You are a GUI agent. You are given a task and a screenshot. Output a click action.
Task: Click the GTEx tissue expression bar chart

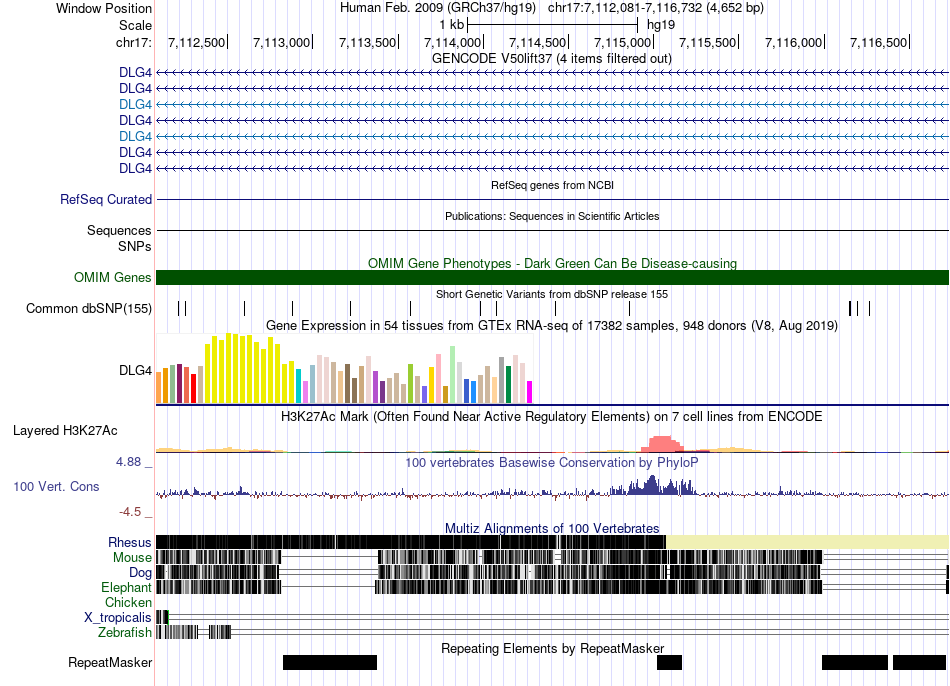coord(344,368)
